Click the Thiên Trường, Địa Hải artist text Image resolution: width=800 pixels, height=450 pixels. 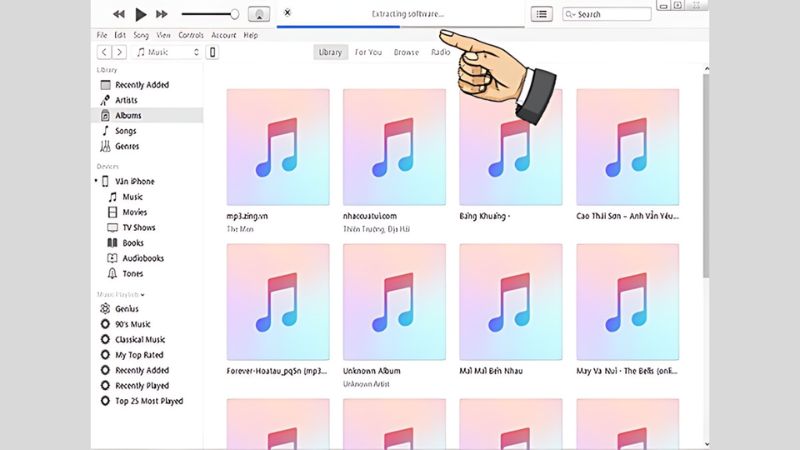coord(377,229)
